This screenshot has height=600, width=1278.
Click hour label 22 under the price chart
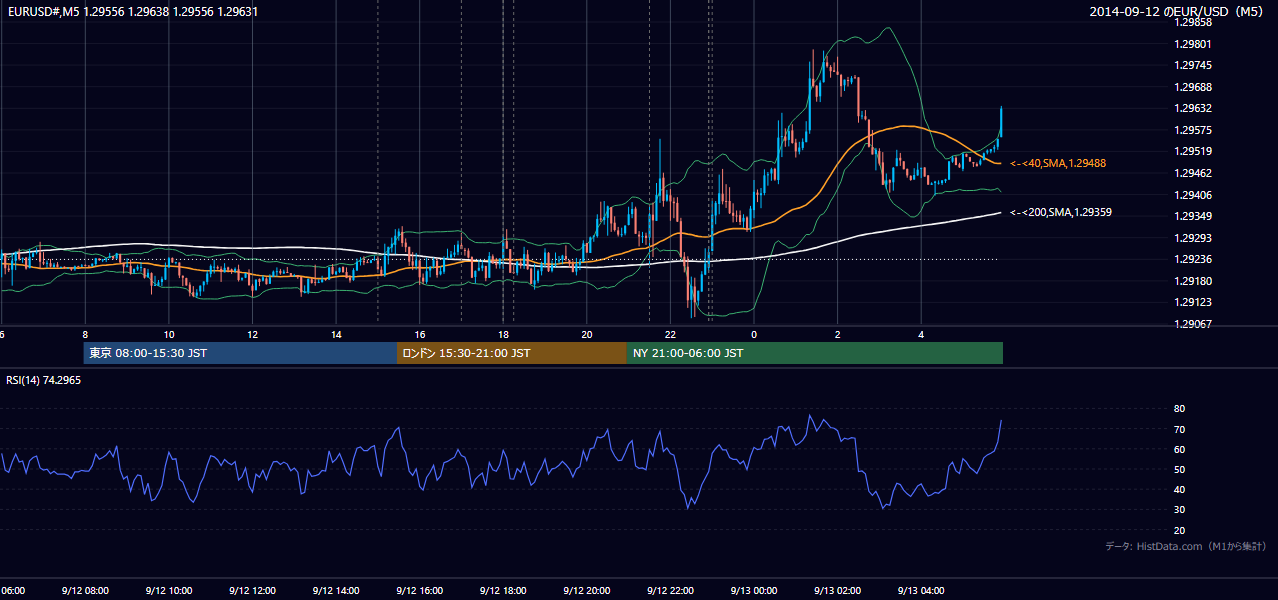pyautogui.click(x=670, y=334)
